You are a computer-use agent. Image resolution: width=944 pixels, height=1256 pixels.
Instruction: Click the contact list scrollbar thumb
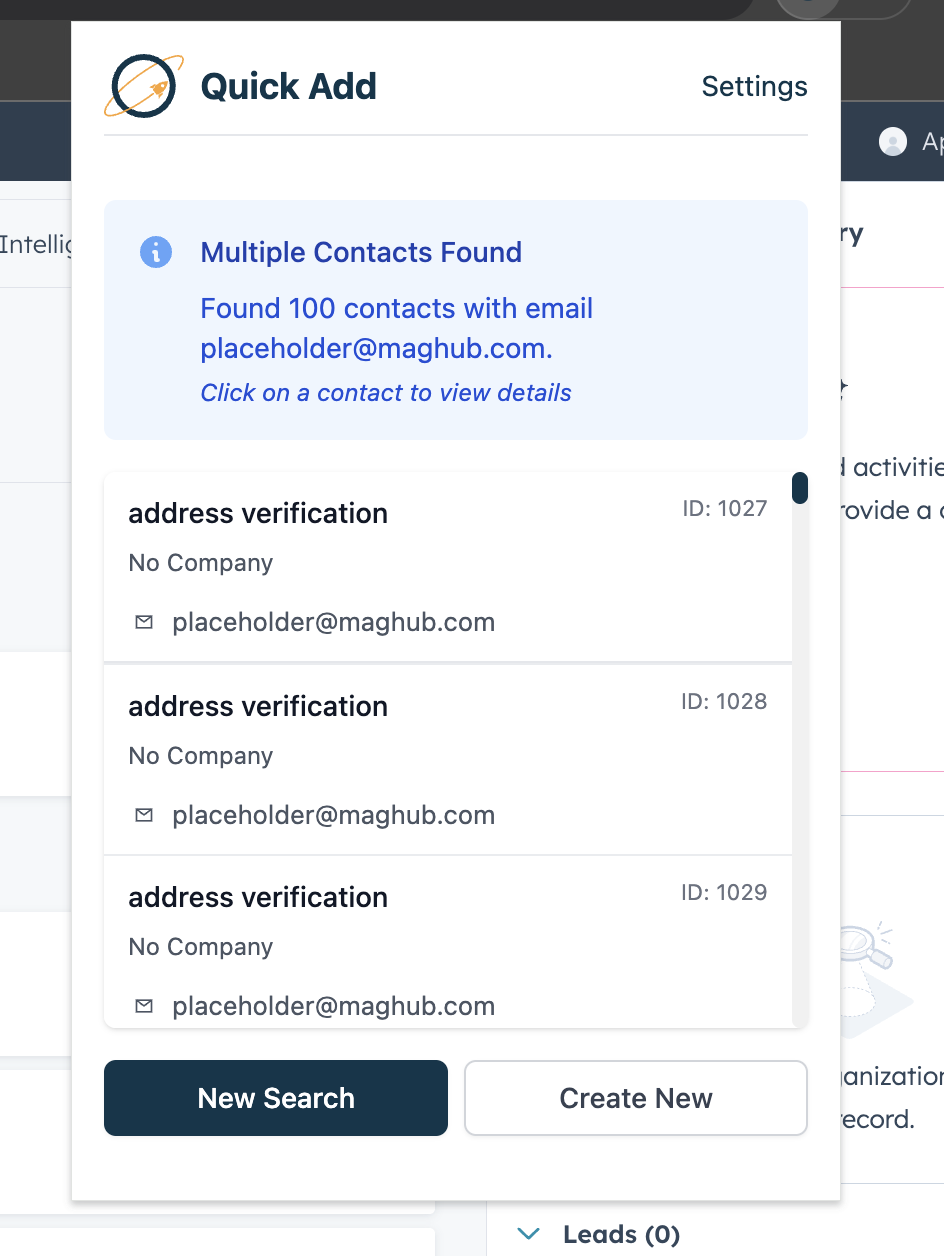799,488
